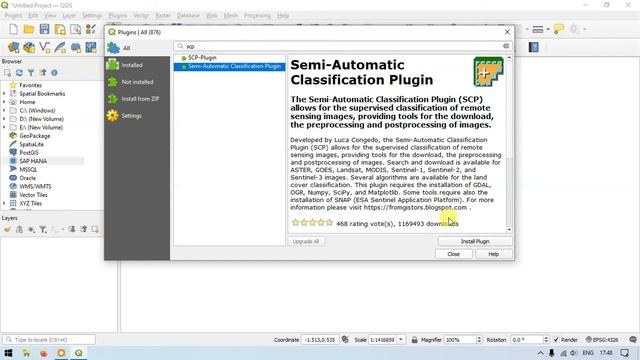
Task: Click the filter legend icon in Layers panel
Action: [43, 229]
